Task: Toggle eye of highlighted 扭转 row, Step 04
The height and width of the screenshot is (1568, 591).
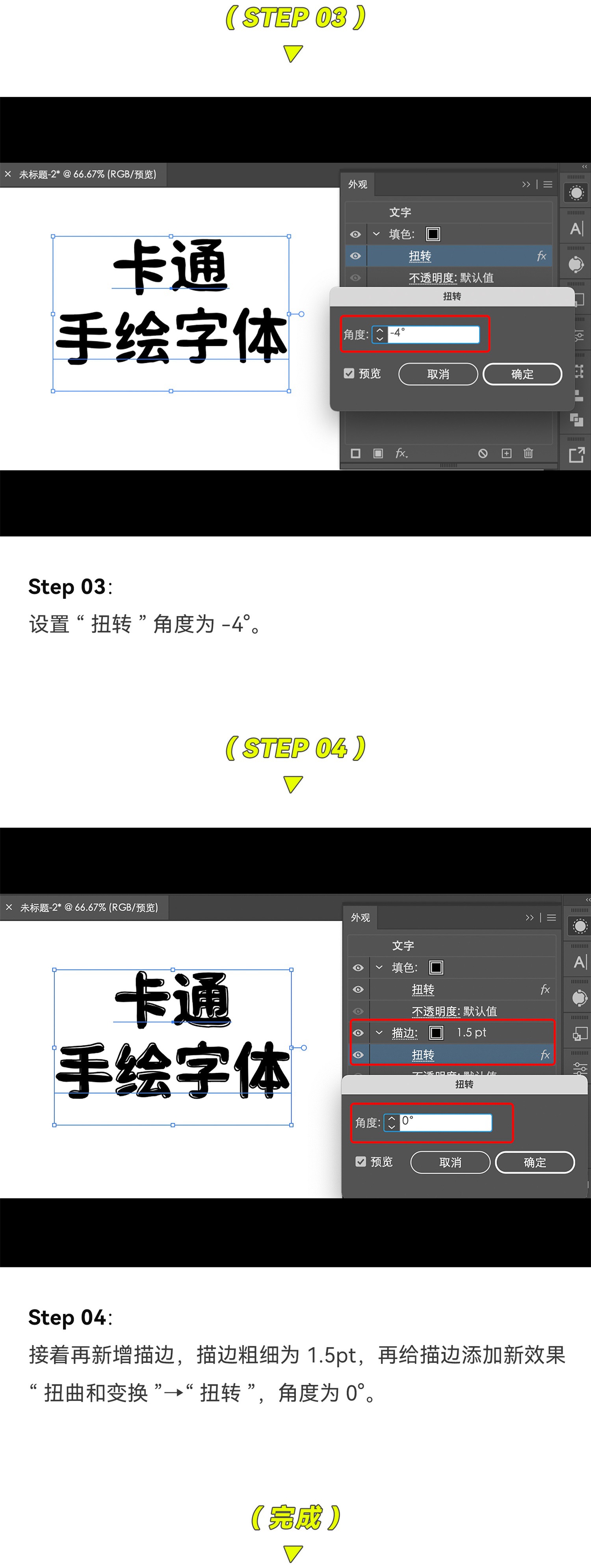Action: point(358,1055)
